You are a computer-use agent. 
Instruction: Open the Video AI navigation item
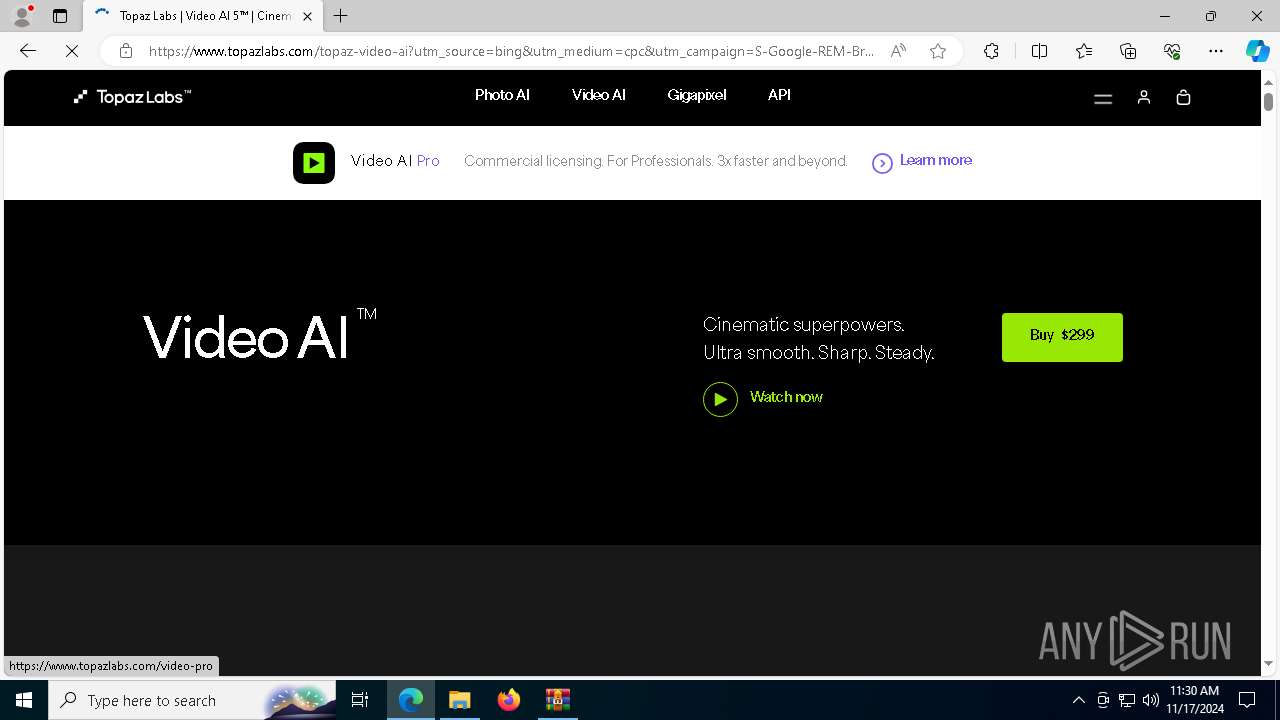click(x=598, y=95)
